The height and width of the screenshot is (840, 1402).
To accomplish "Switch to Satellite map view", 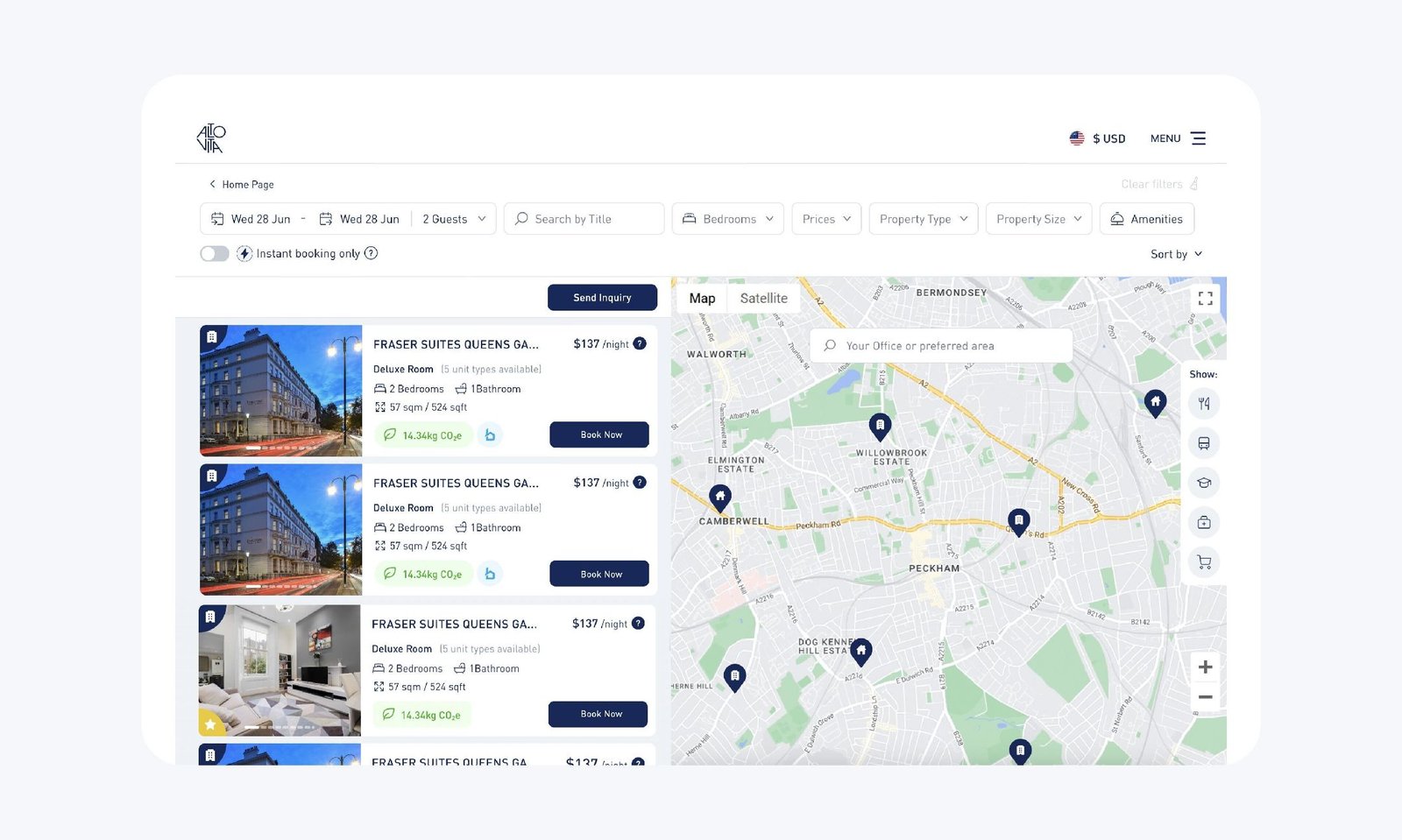I will coord(763,299).
